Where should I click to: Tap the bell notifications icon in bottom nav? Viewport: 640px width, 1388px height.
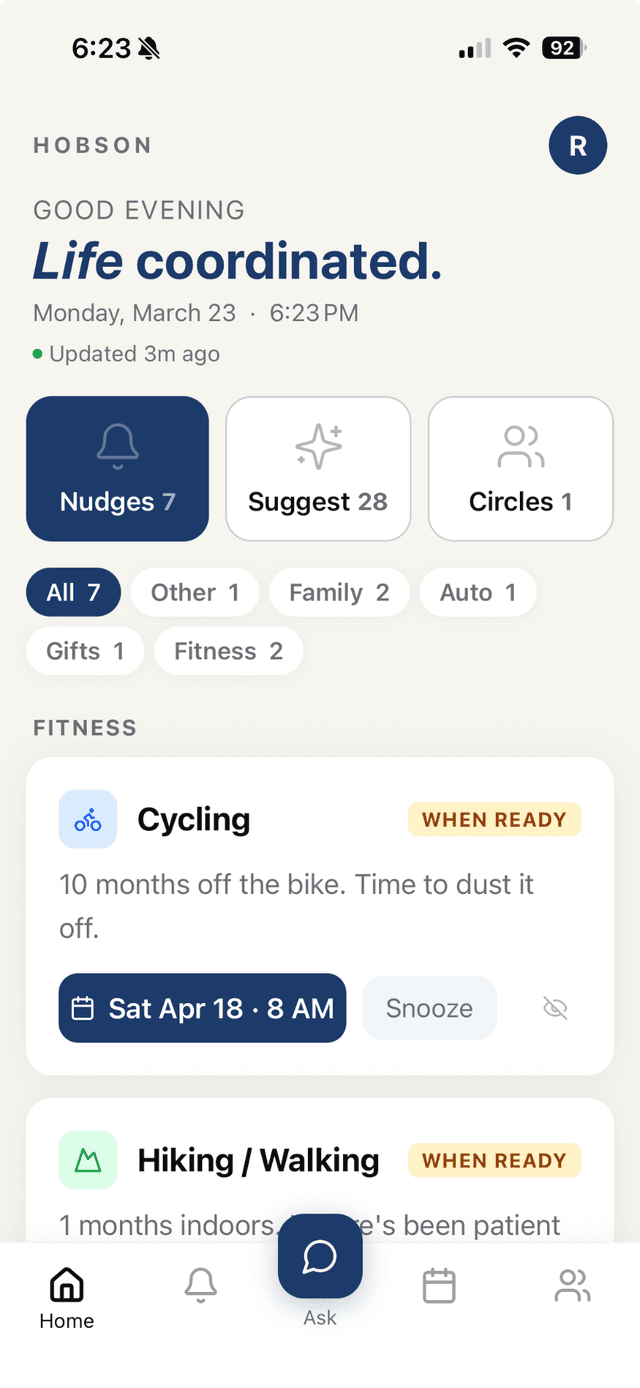pos(200,1287)
